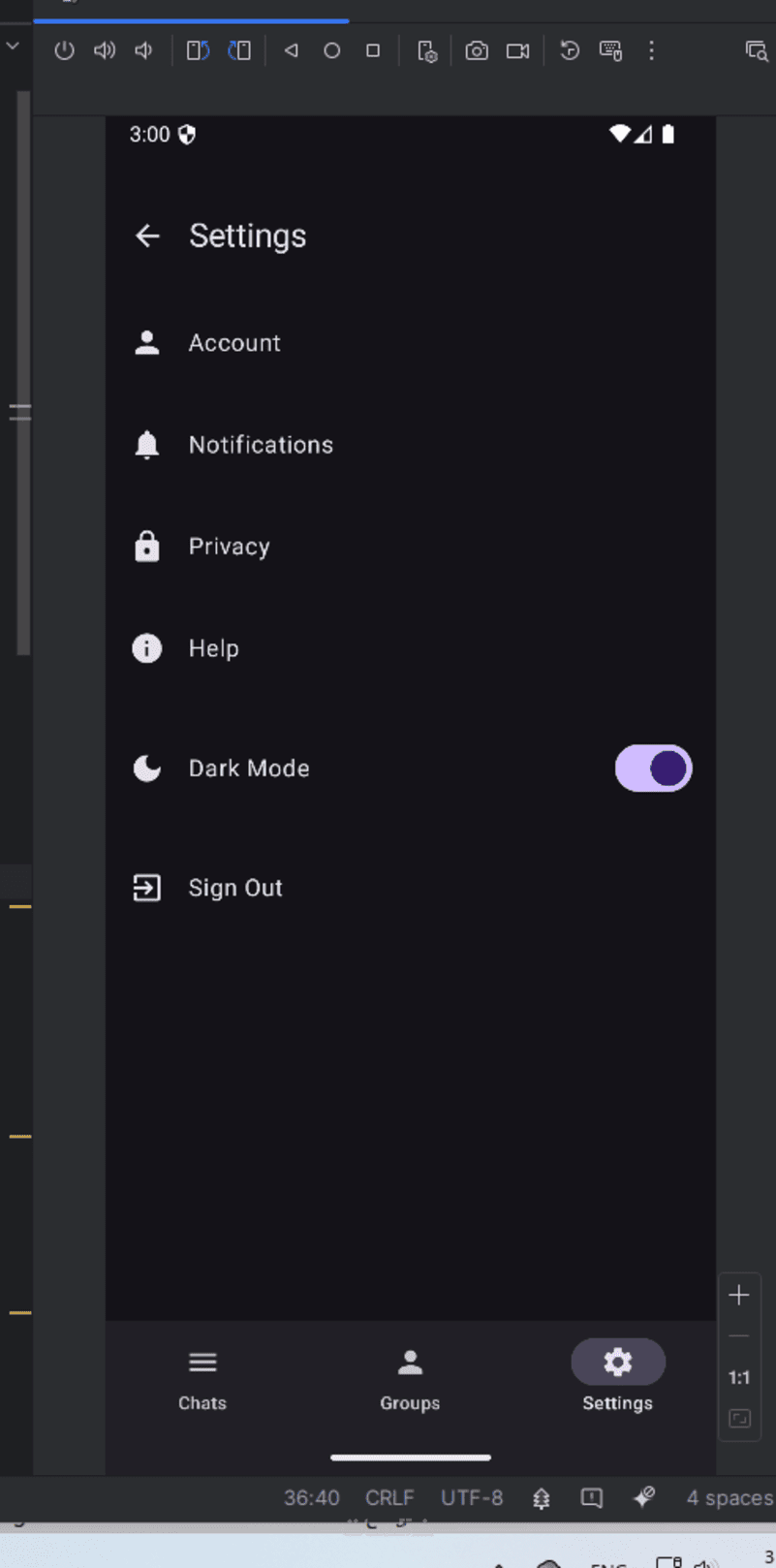Open the 4 spaces indent selector
The image size is (776, 1568).
click(x=729, y=1497)
